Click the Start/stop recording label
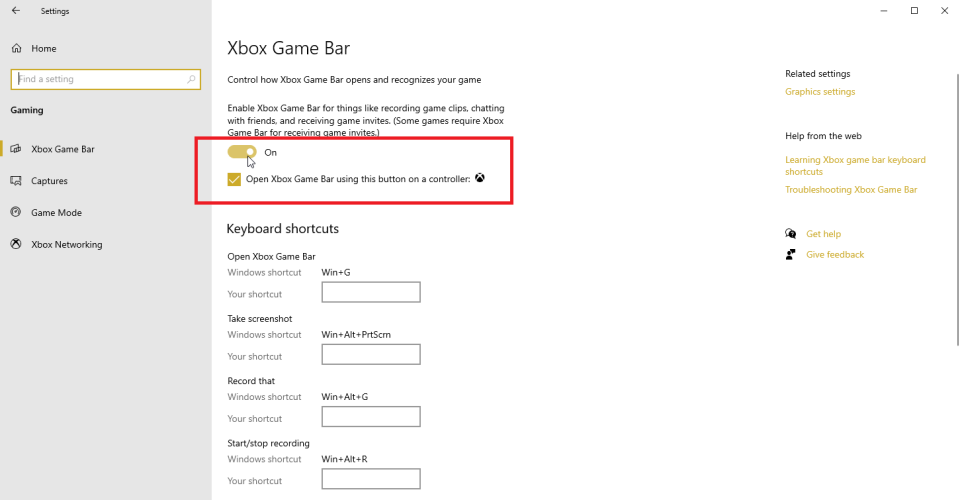This screenshot has width=960, height=500. 268,443
